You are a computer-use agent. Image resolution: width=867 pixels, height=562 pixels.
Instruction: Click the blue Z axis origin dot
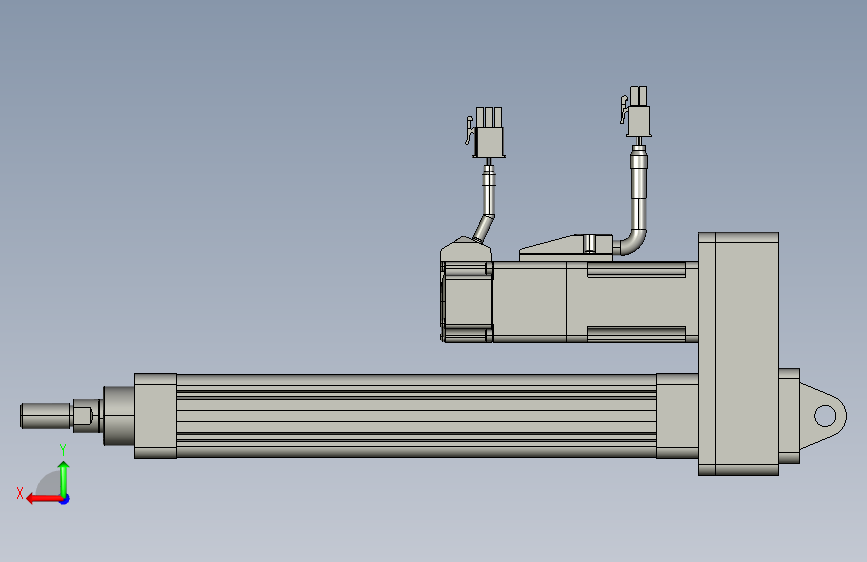click(x=65, y=499)
